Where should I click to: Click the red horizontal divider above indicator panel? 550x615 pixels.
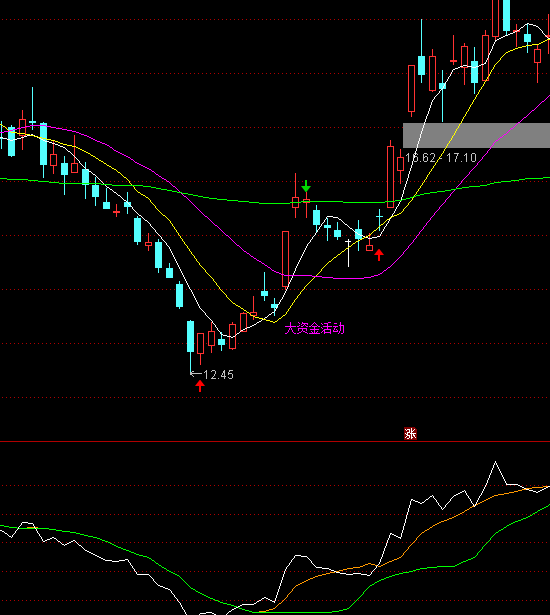pos(275,442)
